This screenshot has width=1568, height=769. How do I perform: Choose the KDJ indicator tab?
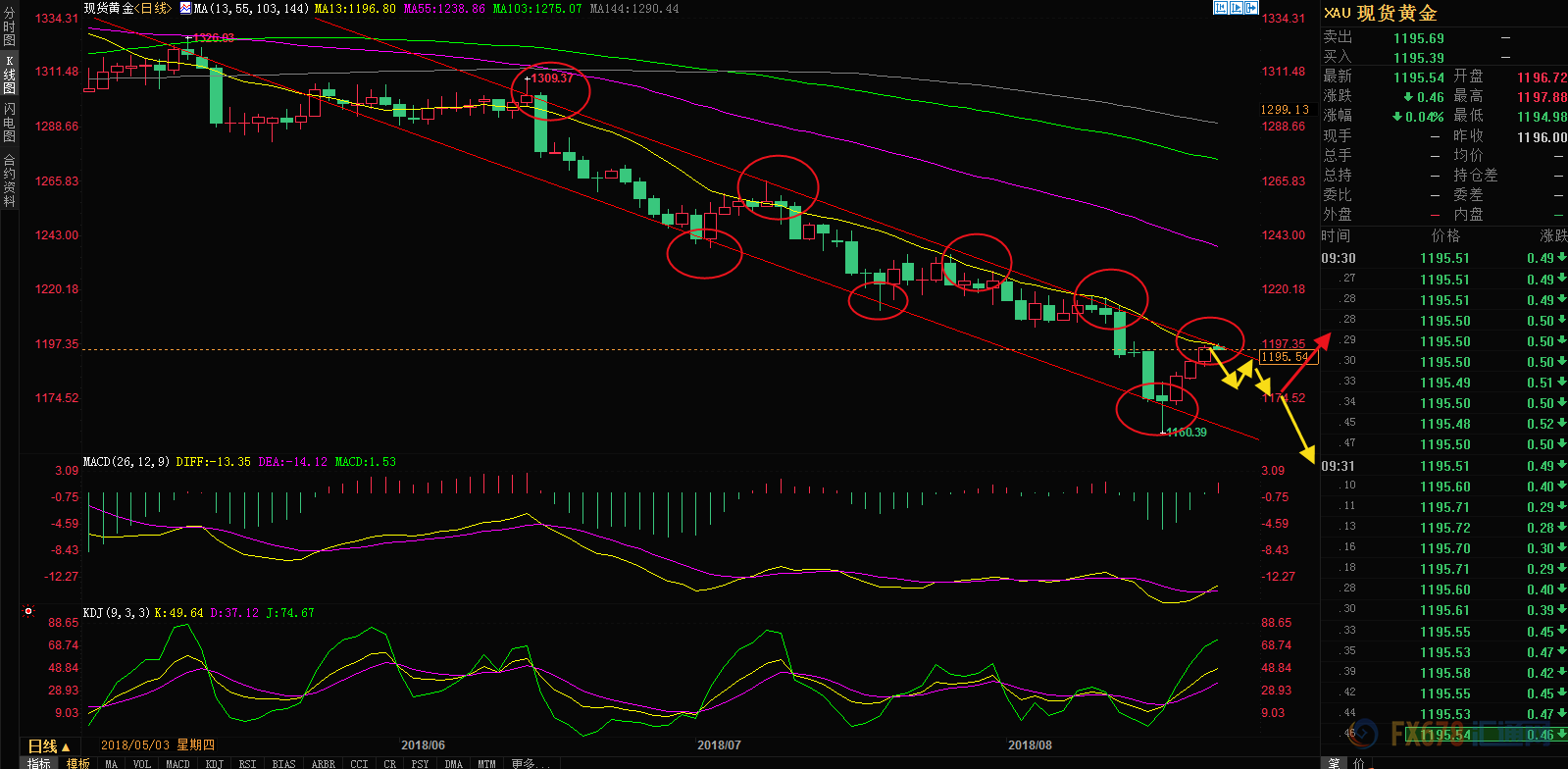point(215,763)
